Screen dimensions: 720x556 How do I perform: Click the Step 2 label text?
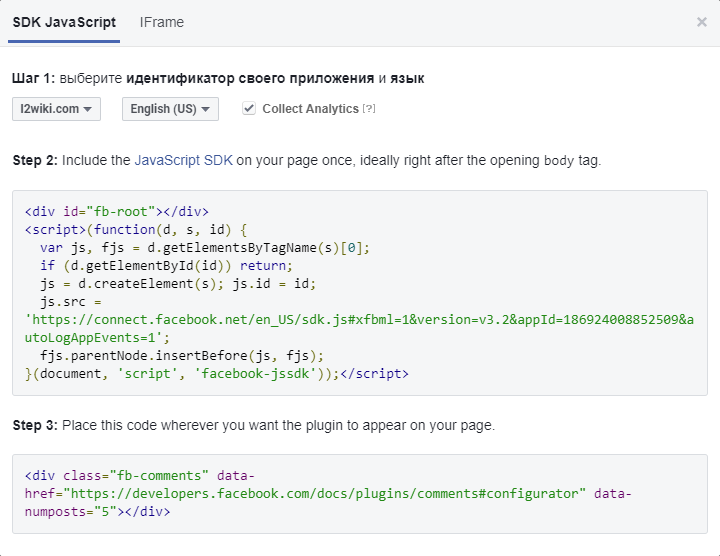35,160
